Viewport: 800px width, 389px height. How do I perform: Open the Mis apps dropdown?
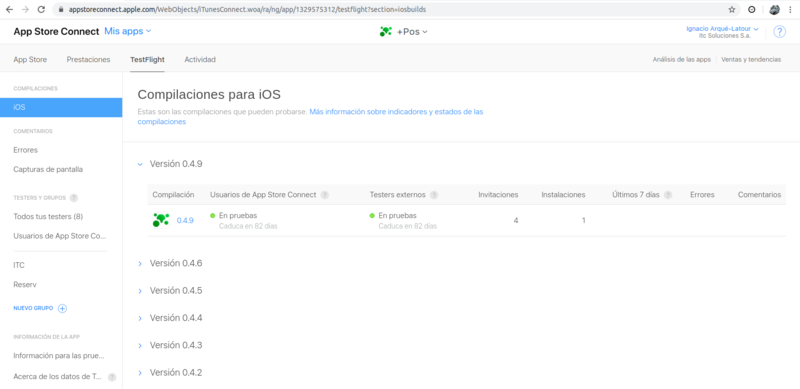click(128, 31)
